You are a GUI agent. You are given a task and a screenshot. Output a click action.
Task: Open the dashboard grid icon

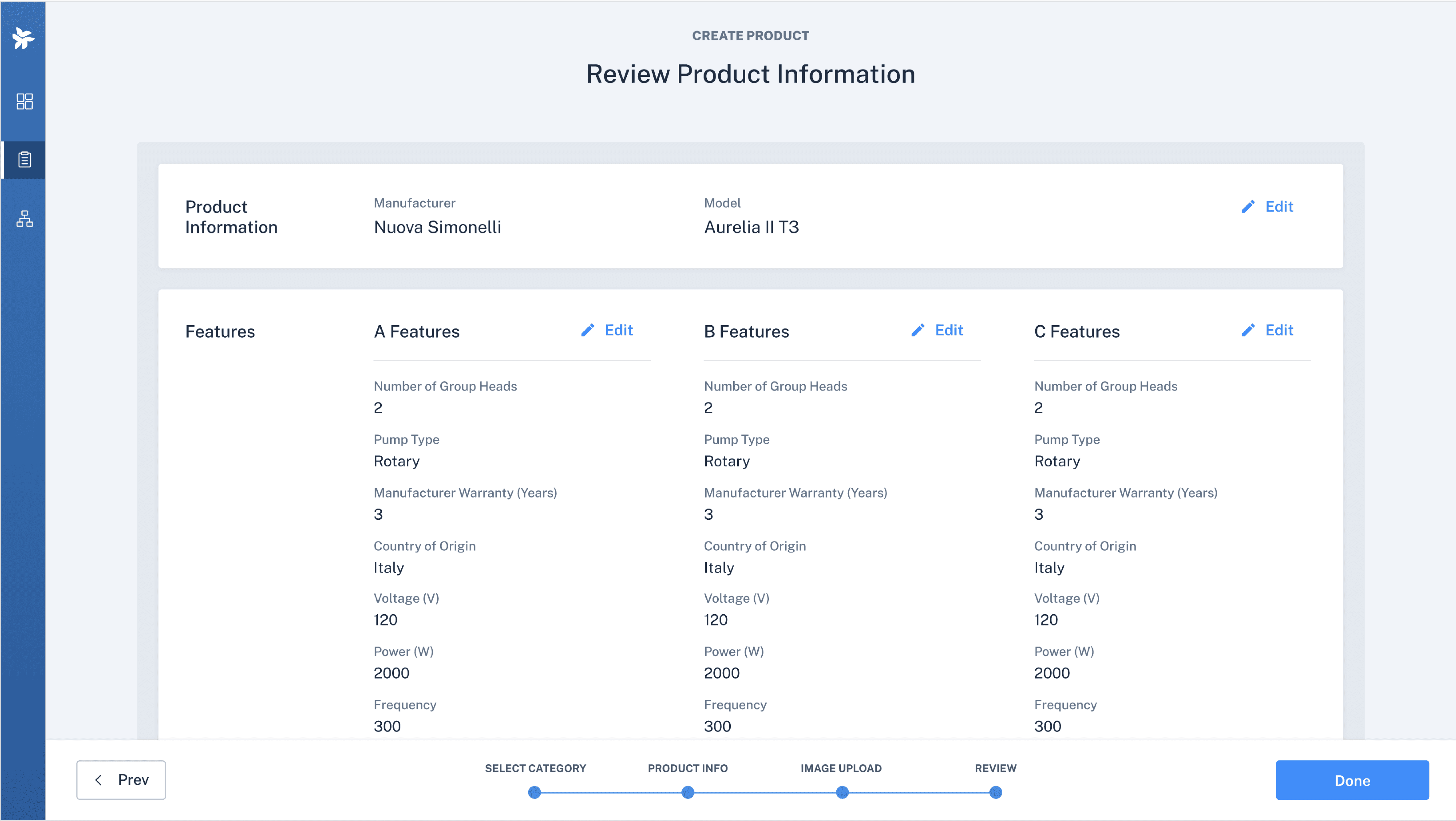tap(24, 102)
